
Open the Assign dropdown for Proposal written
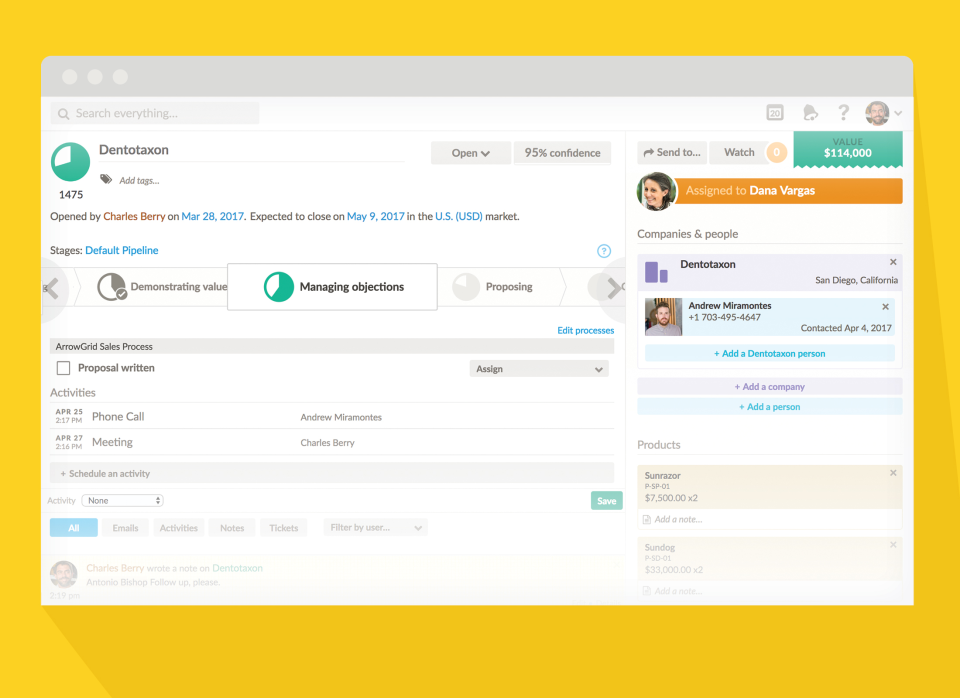click(539, 369)
